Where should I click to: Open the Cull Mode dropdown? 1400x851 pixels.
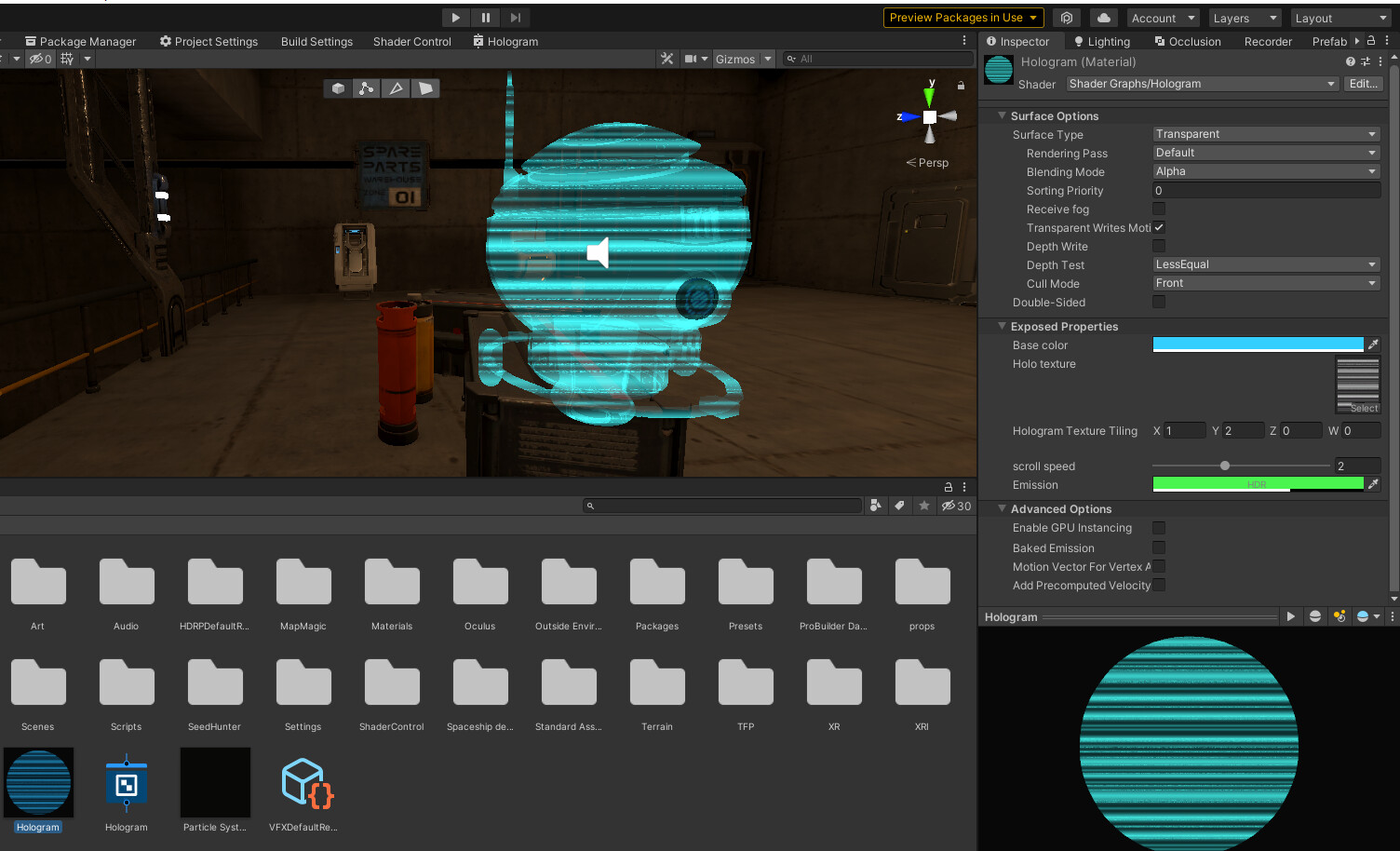point(1265,282)
